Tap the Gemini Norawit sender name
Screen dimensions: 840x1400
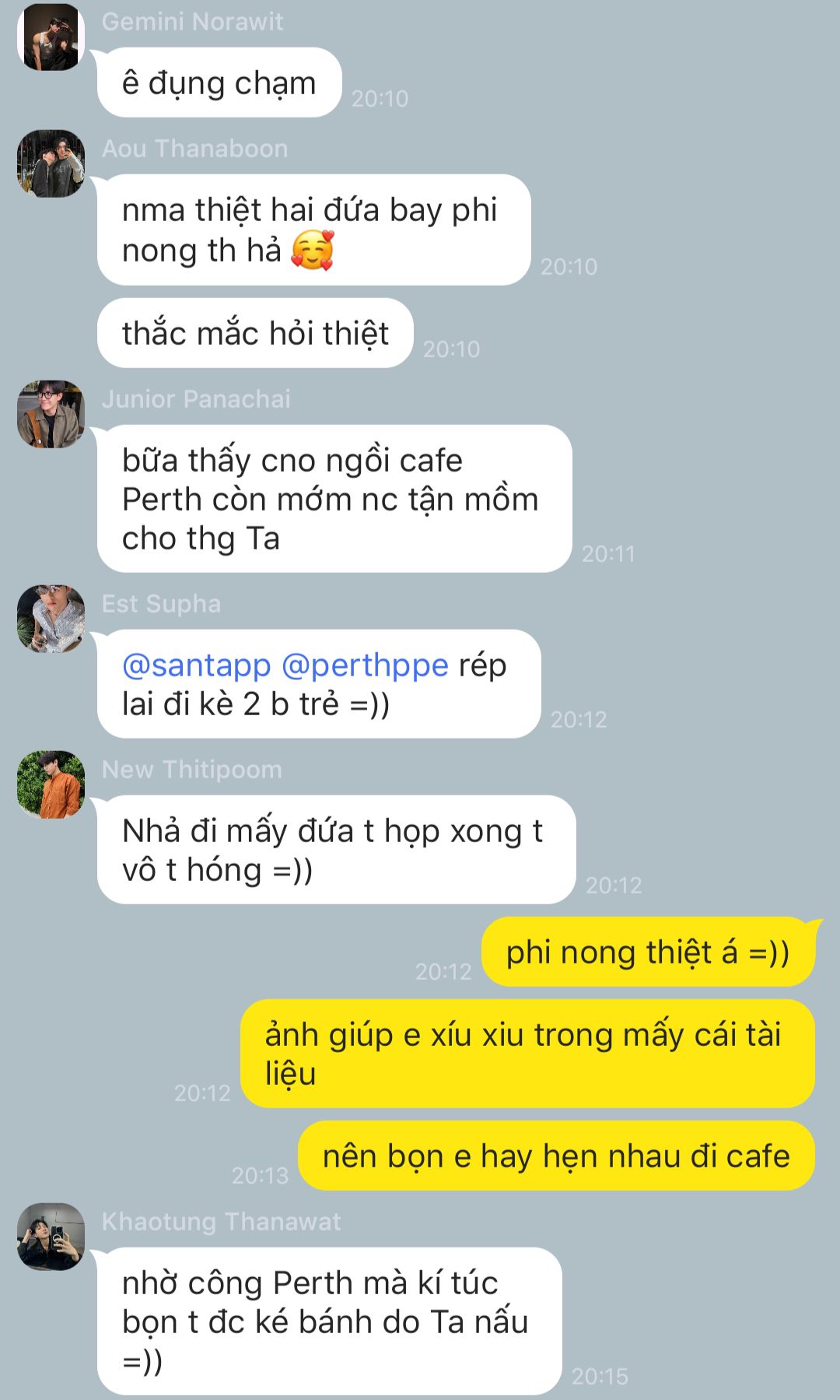[x=192, y=22]
